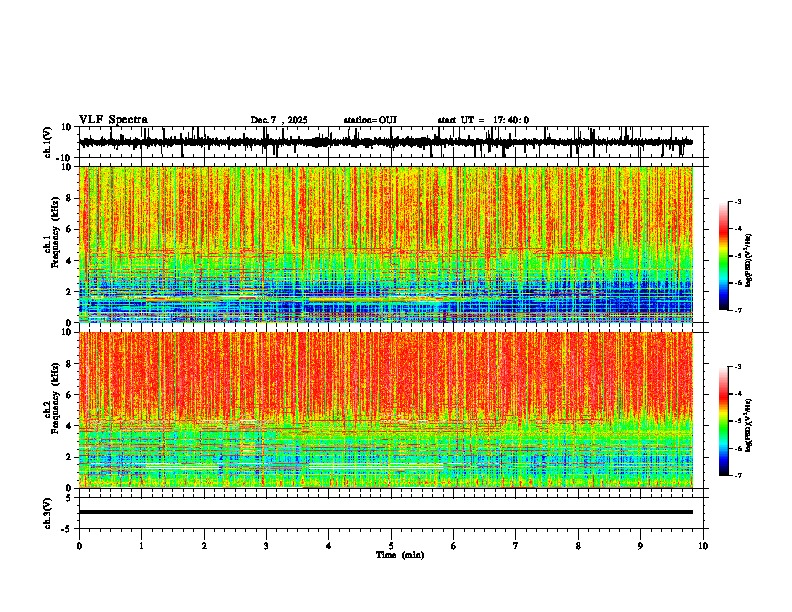
Task: Click the time axis tick label "8"
Action: point(578,546)
